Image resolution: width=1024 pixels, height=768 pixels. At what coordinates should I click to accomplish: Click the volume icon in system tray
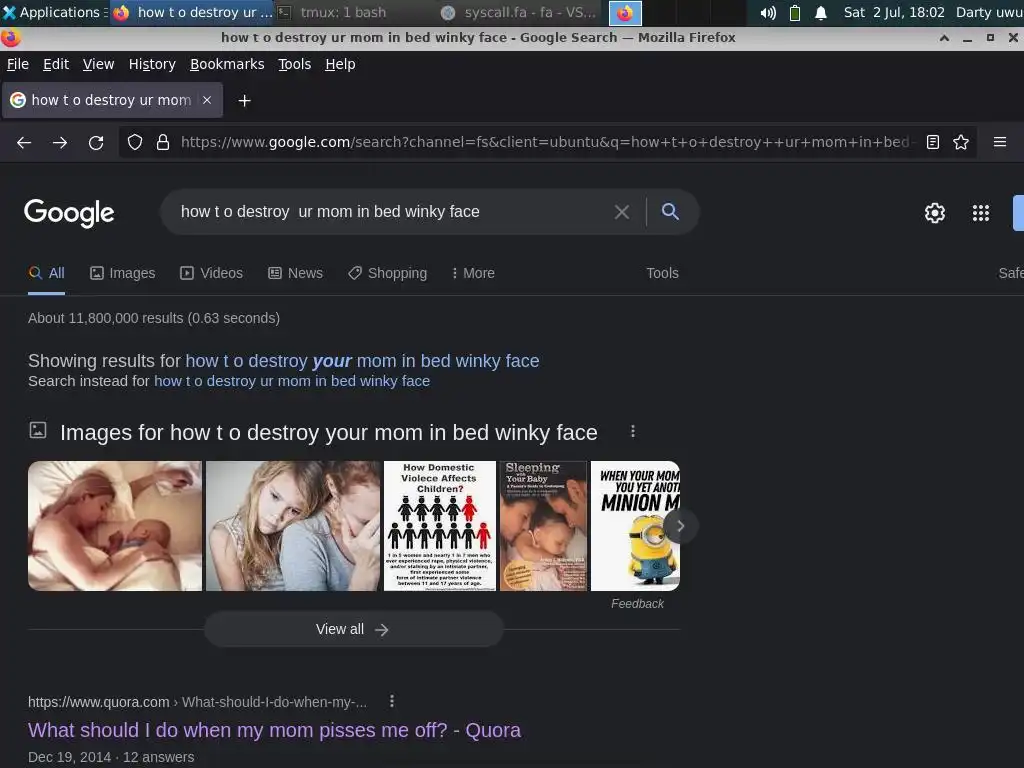(x=768, y=12)
